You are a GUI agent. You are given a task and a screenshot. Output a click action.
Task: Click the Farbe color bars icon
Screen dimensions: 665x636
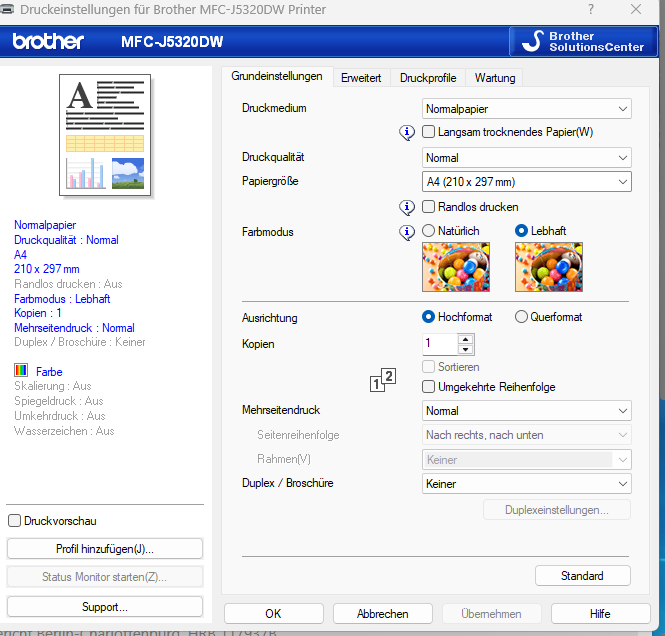[x=21, y=370]
